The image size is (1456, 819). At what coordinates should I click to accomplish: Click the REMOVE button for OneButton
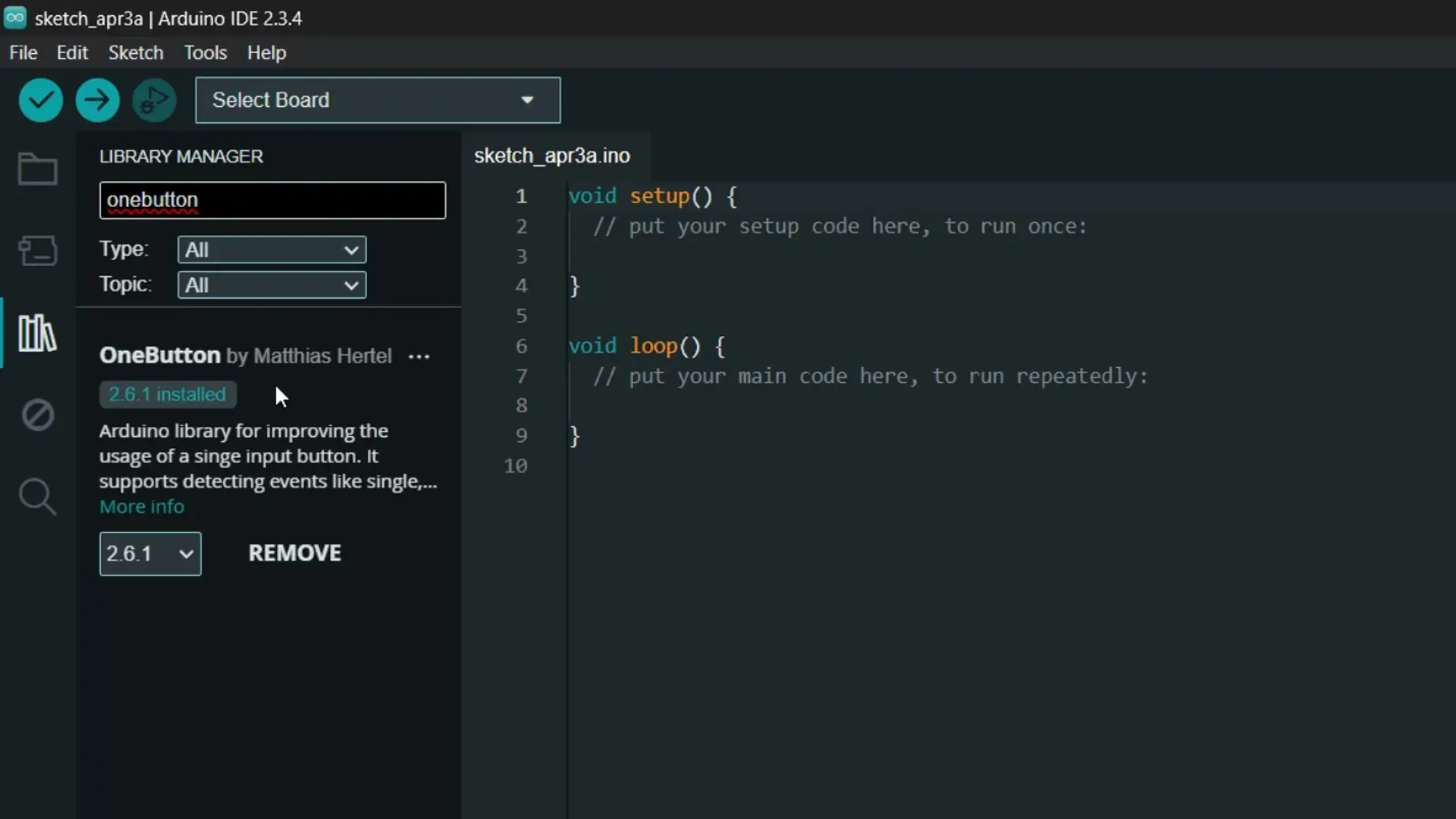(295, 554)
